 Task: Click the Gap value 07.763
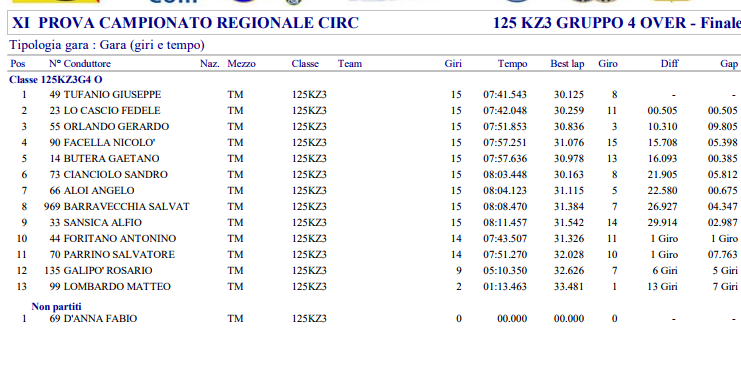[723, 255]
